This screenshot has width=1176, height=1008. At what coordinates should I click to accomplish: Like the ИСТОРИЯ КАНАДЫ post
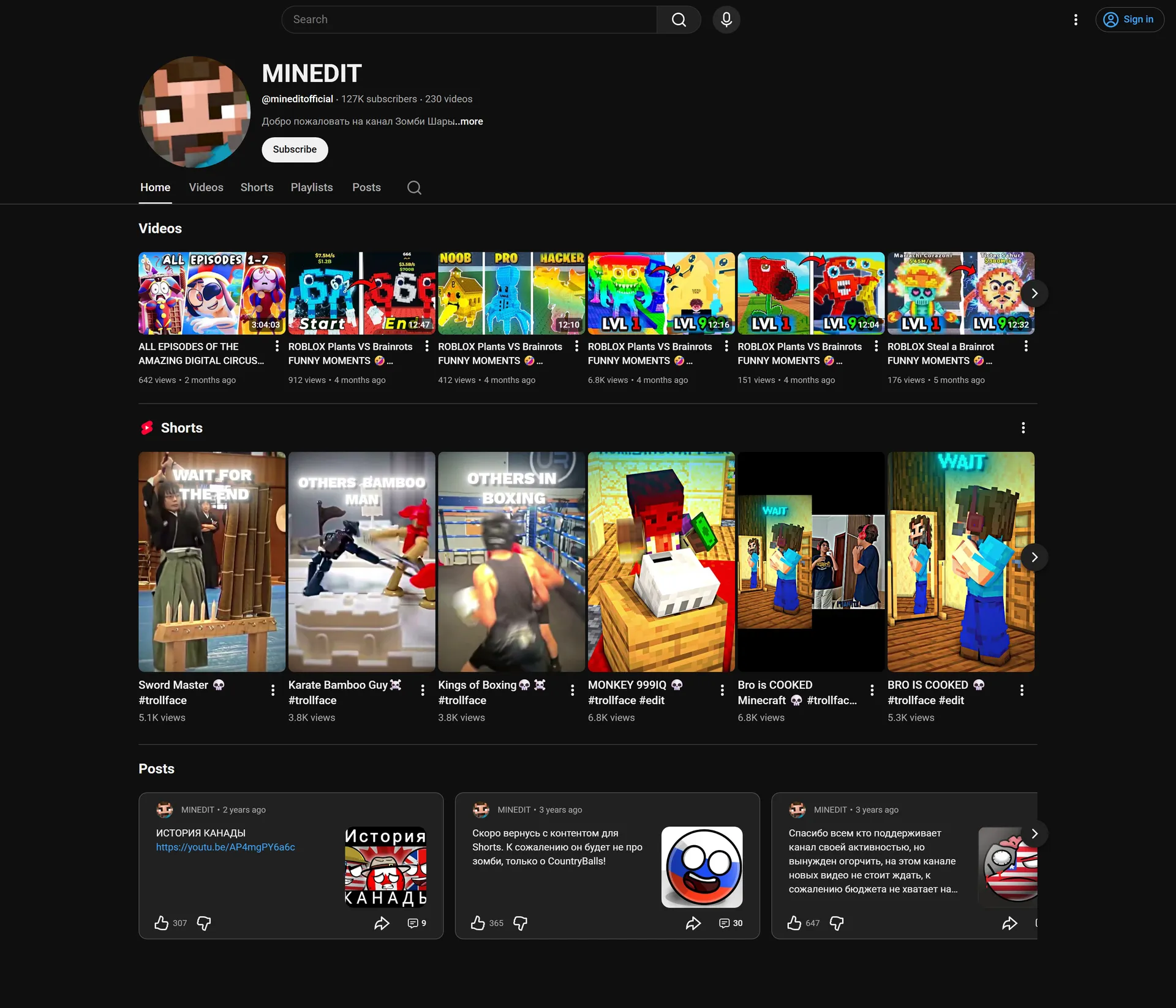[161, 923]
